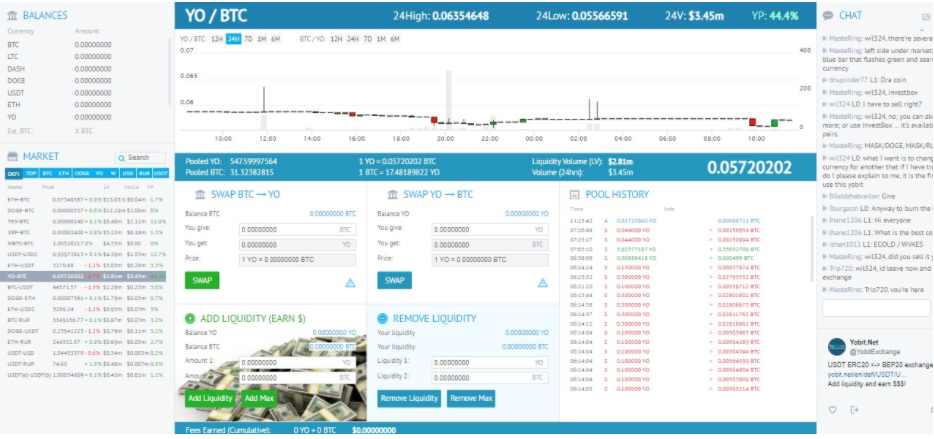Click the bank icon beside SWAP YO → BTC
The width and height of the screenshot is (934, 439).
click(393, 195)
